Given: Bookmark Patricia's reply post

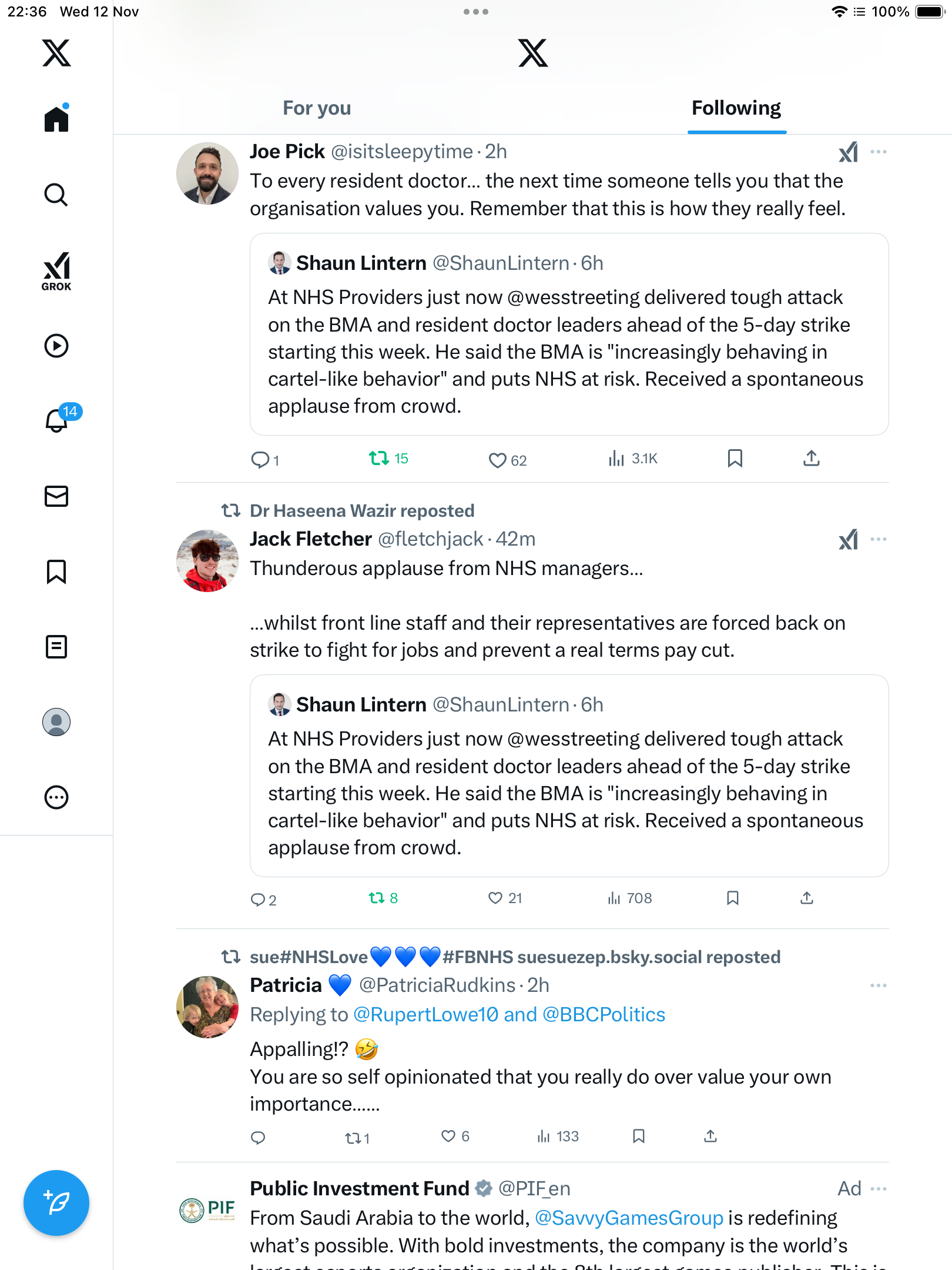Looking at the screenshot, I should click(639, 1136).
